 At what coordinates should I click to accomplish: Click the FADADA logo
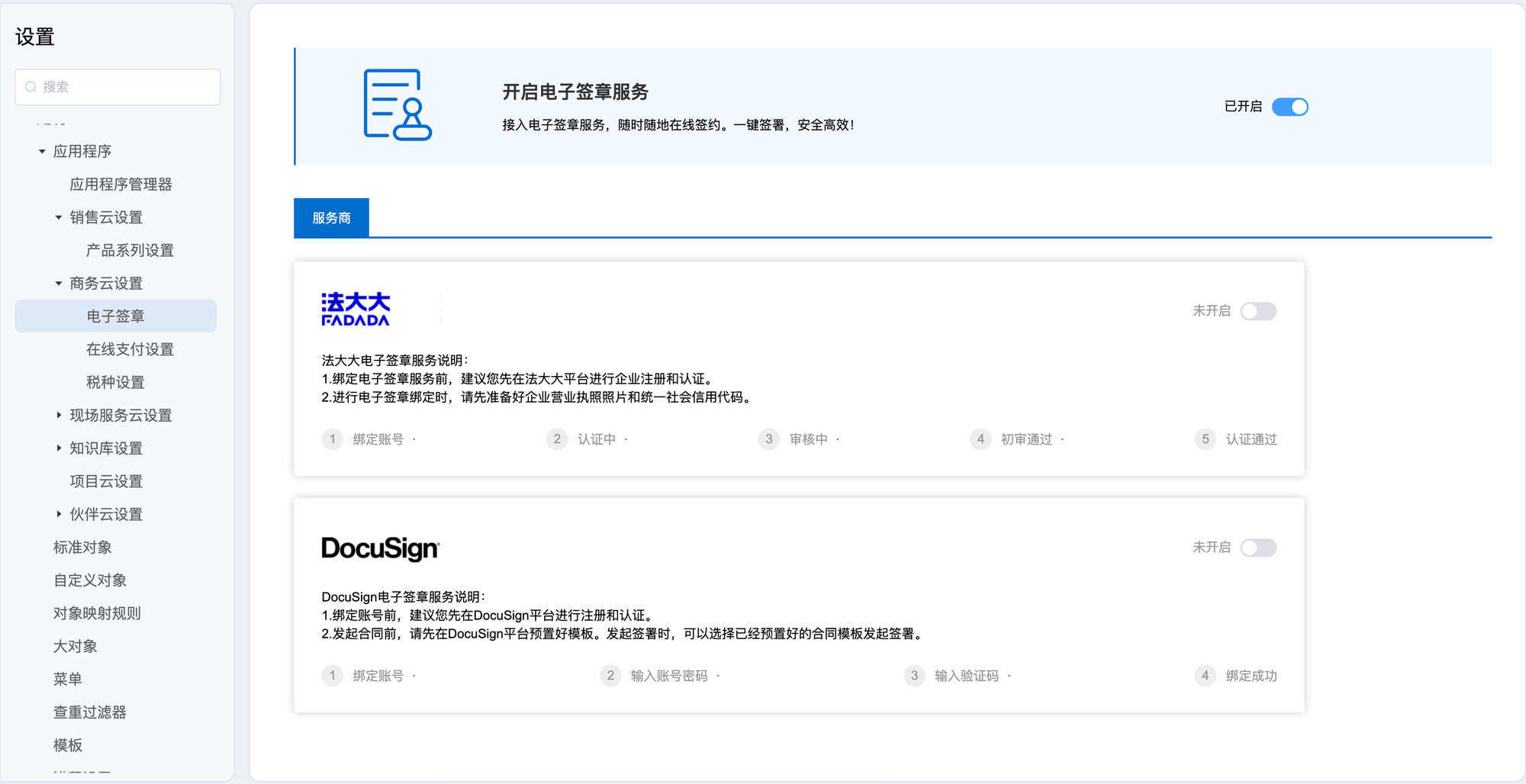coord(356,310)
